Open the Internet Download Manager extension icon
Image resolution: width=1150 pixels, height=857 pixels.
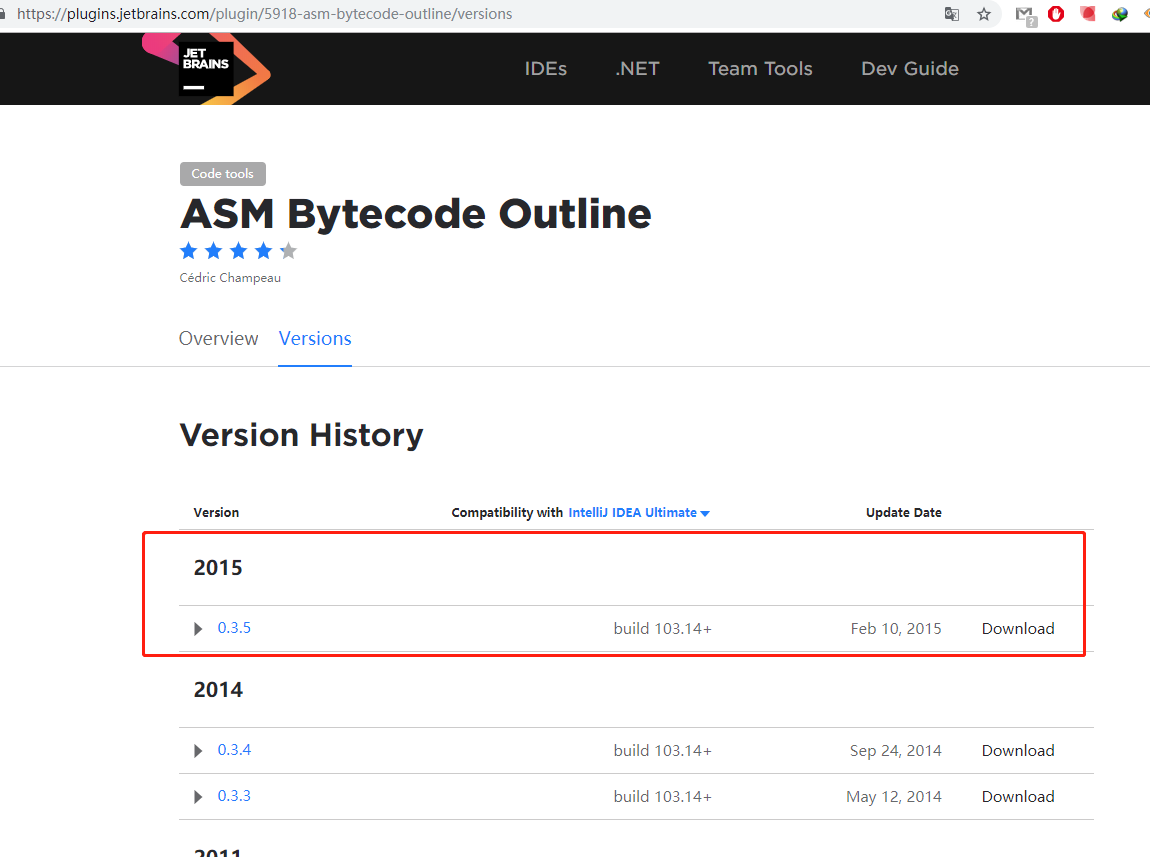coord(1119,14)
